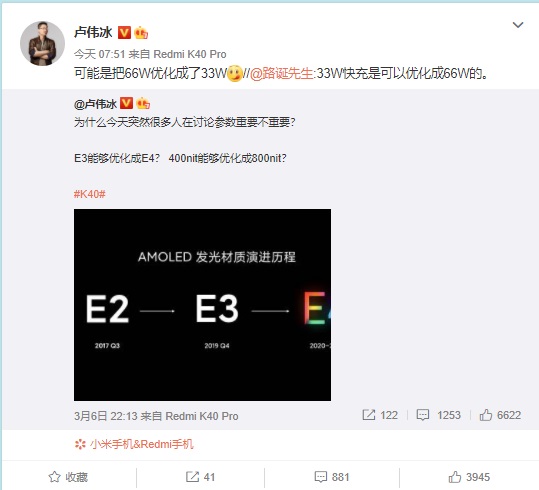Open 卢伟冰's profile avatar photo
The height and width of the screenshot is (490, 539).
[43, 43]
